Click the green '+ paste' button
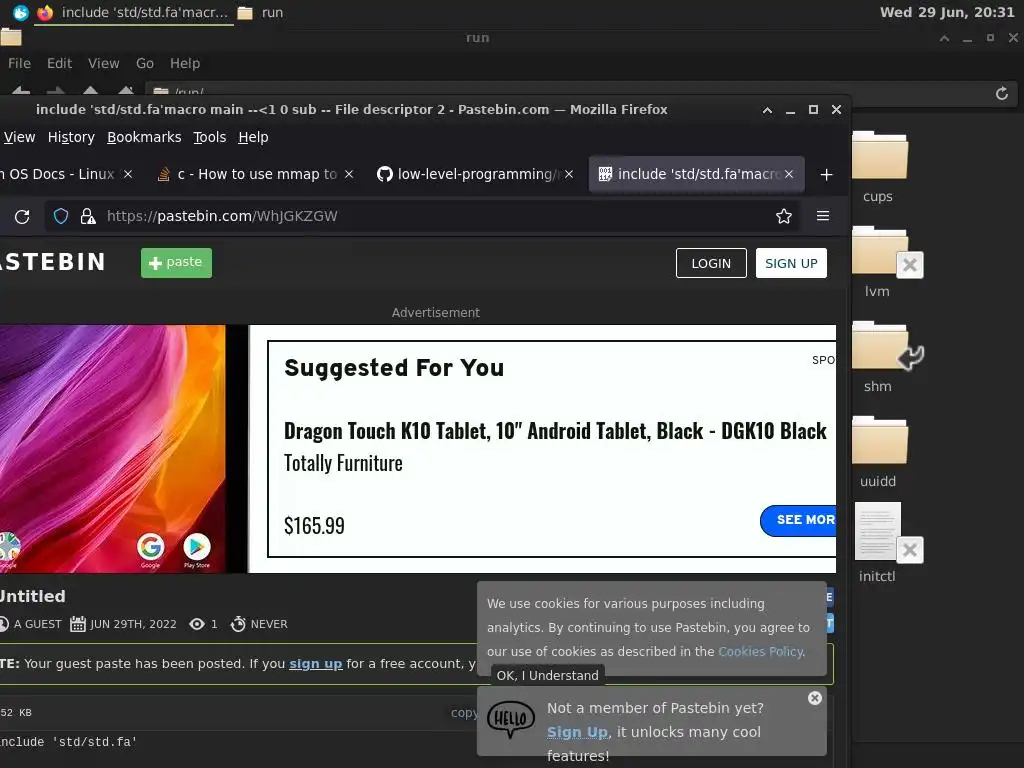Image resolution: width=1024 pixels, height=768 pixels. point(176,263)
